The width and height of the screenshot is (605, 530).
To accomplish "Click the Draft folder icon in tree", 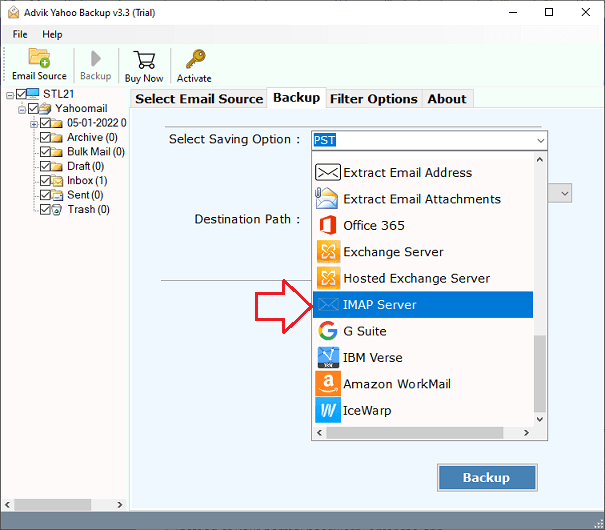I will pos(57,167).
